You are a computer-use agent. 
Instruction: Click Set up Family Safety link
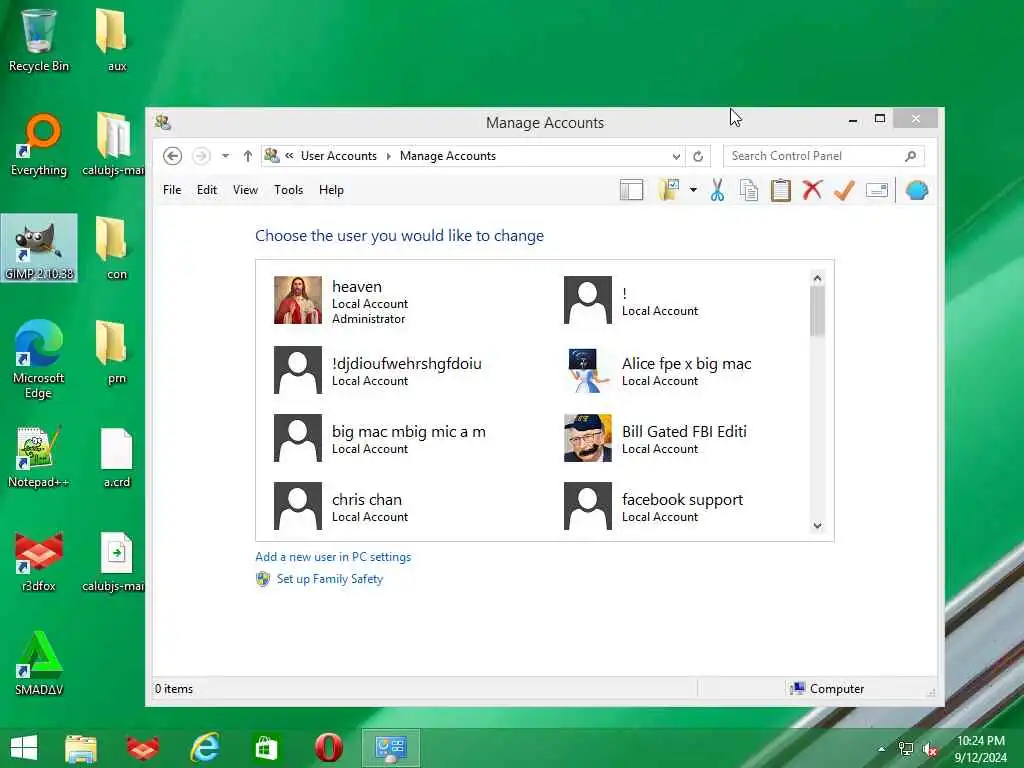[x=330, y=579]
